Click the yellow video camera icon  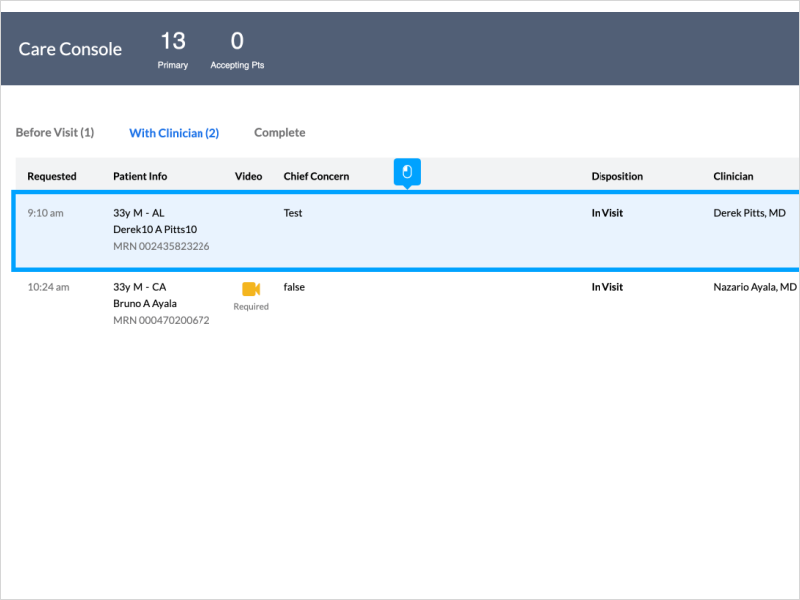(x=251, y=289)
